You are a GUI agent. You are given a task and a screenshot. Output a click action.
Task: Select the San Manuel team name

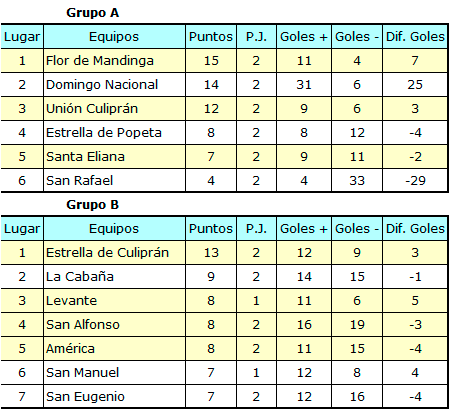82,372
